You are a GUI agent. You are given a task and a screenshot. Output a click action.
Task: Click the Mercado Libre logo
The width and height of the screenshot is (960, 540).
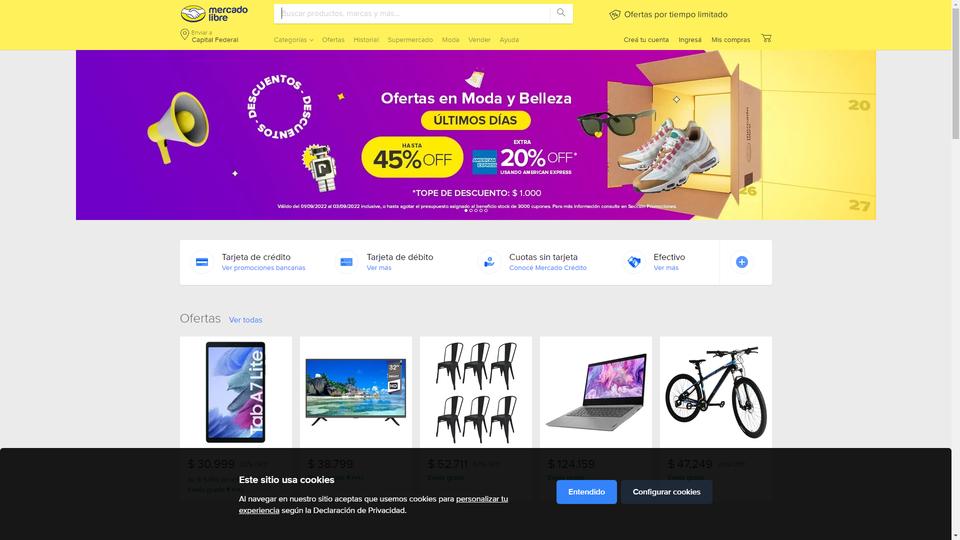tap(214, 13)
